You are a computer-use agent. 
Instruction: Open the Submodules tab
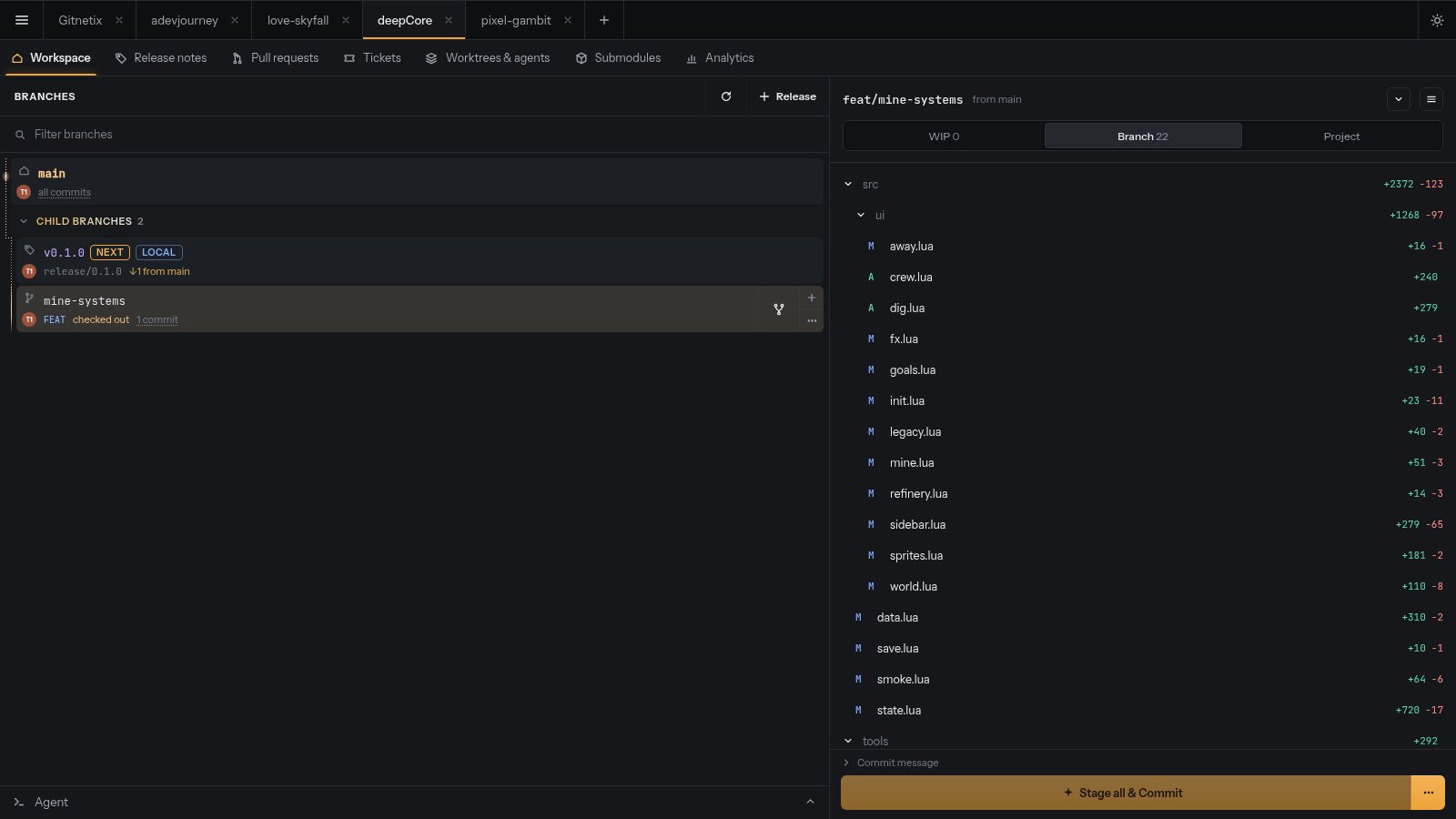pyautogui.click(x=618, y=57)
